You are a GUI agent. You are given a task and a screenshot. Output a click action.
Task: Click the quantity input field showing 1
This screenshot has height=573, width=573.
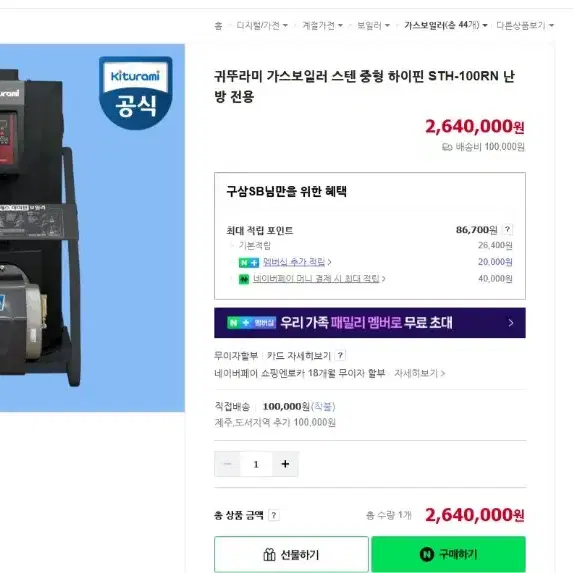pos(256,464)
